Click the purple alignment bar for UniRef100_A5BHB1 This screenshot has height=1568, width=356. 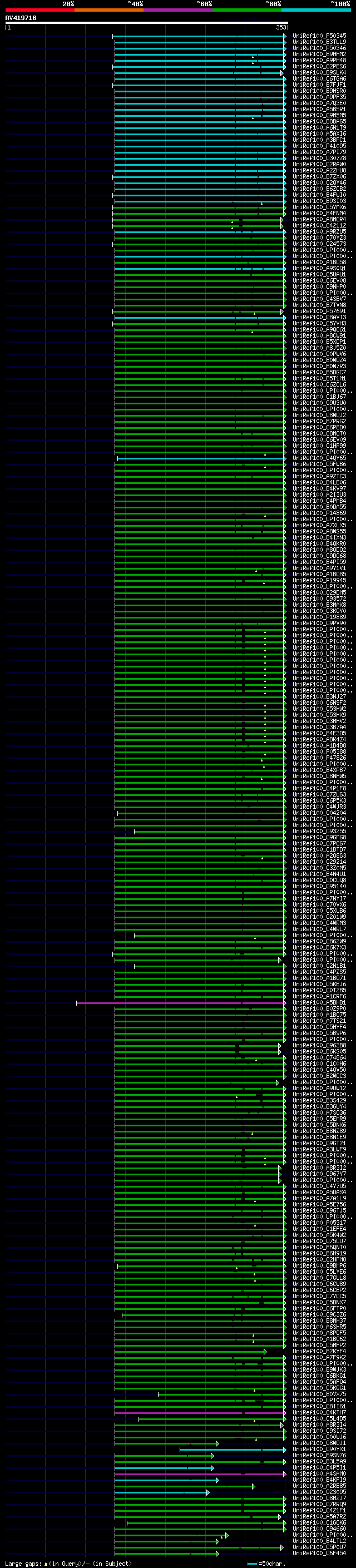coord(181,1003)
